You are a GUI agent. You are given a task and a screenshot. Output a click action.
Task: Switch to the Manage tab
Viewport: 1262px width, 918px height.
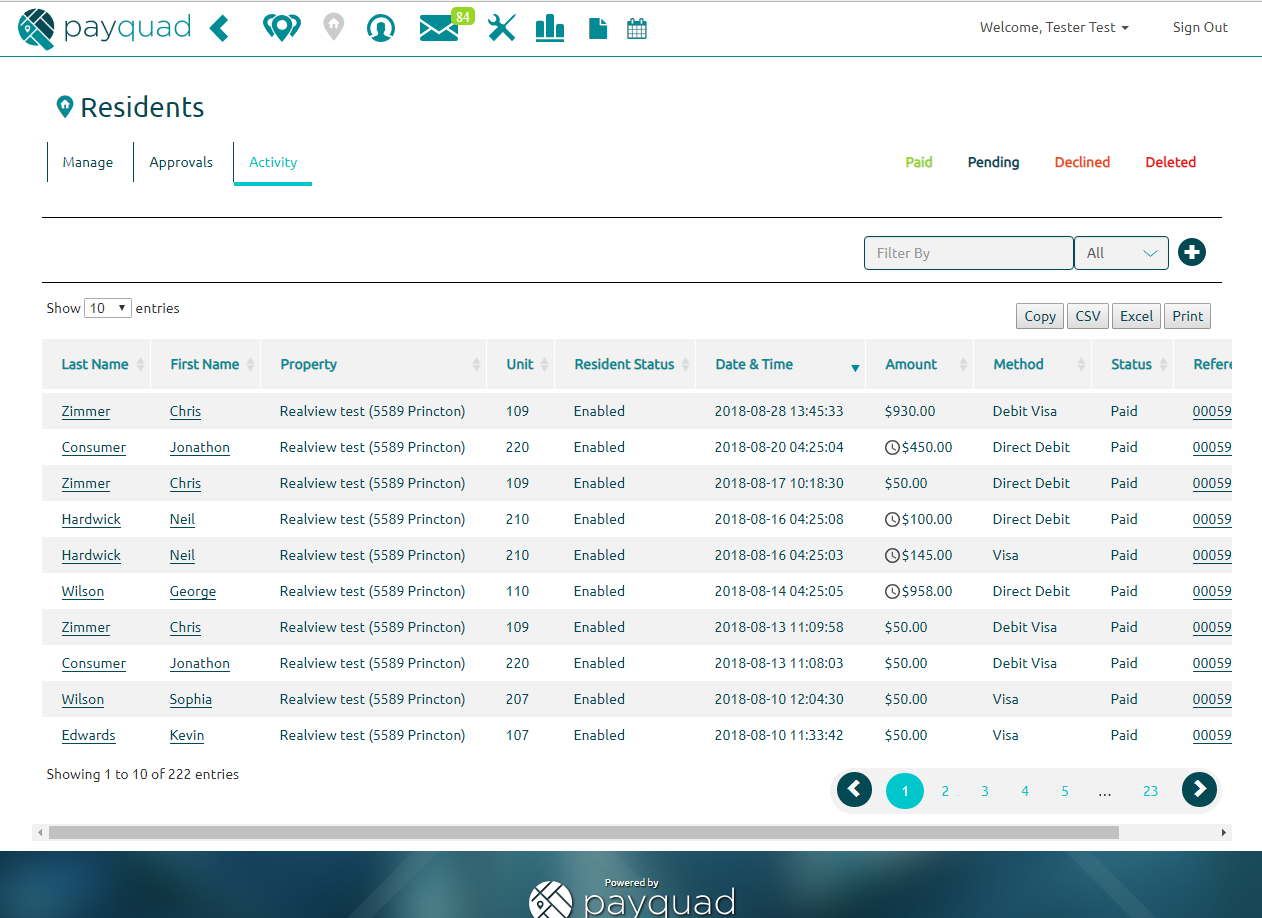(87, 161)
